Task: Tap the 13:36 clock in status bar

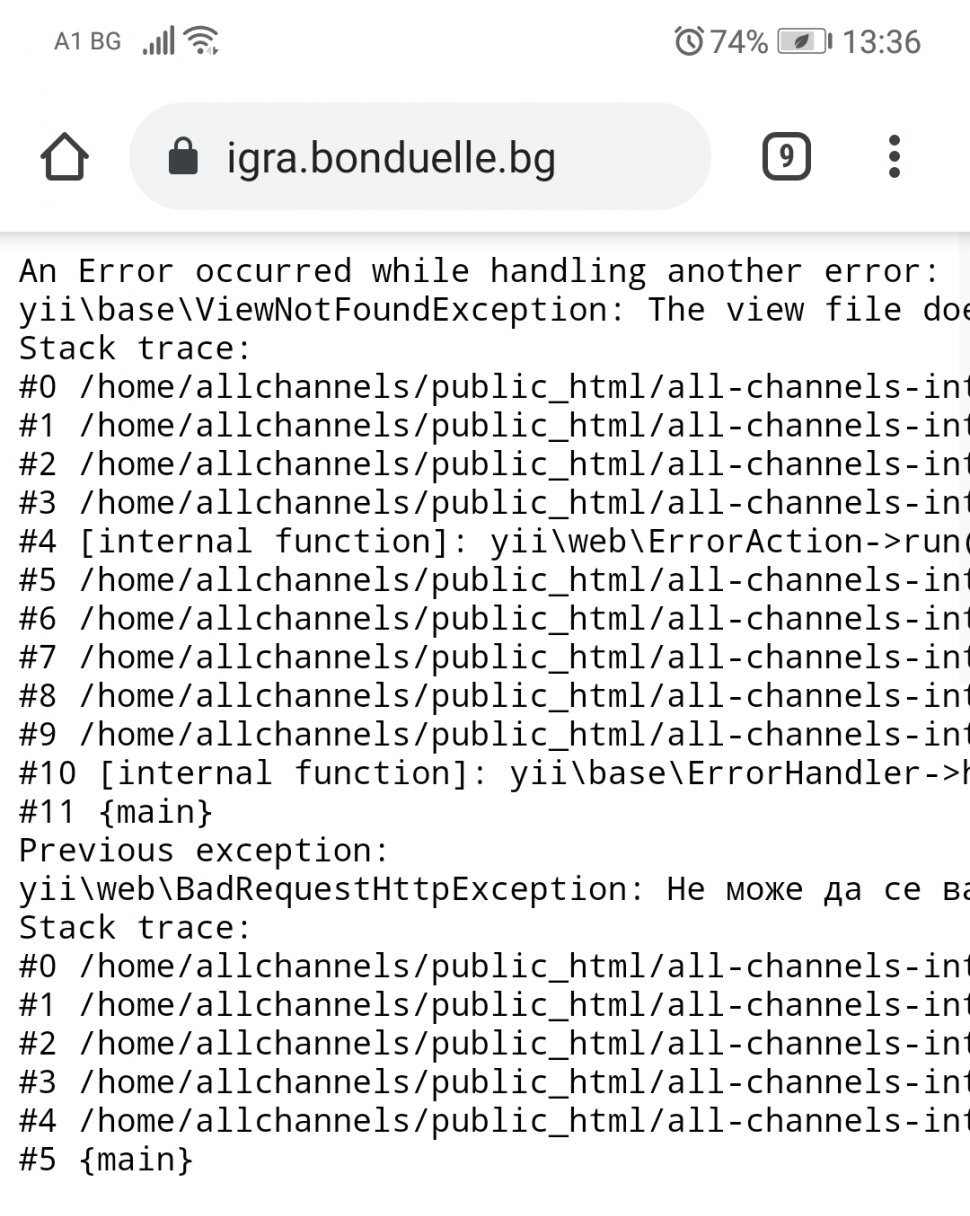Action: tap(880, 41)
